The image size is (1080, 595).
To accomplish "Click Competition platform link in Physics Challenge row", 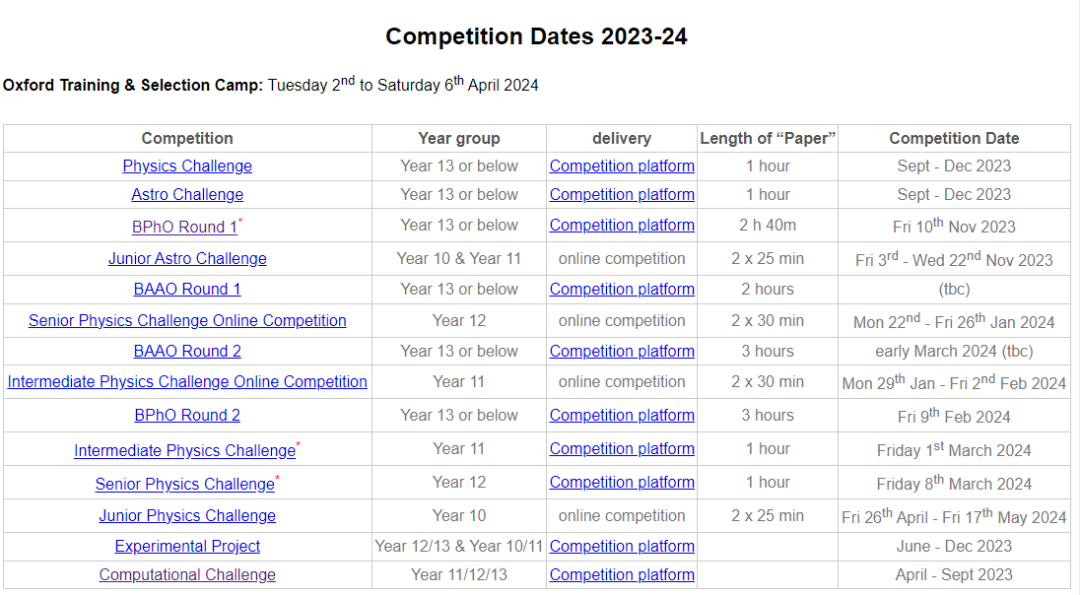I will (x=622, y=166).
